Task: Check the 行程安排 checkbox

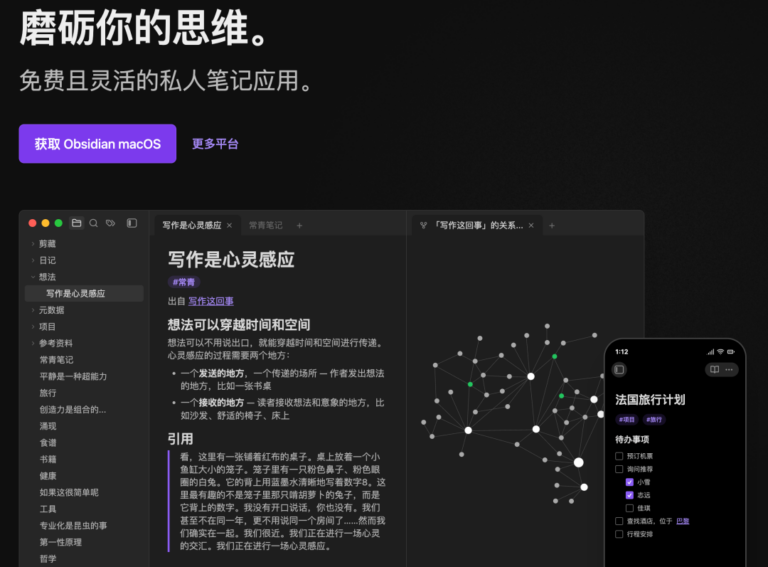Action: point(619,534)
